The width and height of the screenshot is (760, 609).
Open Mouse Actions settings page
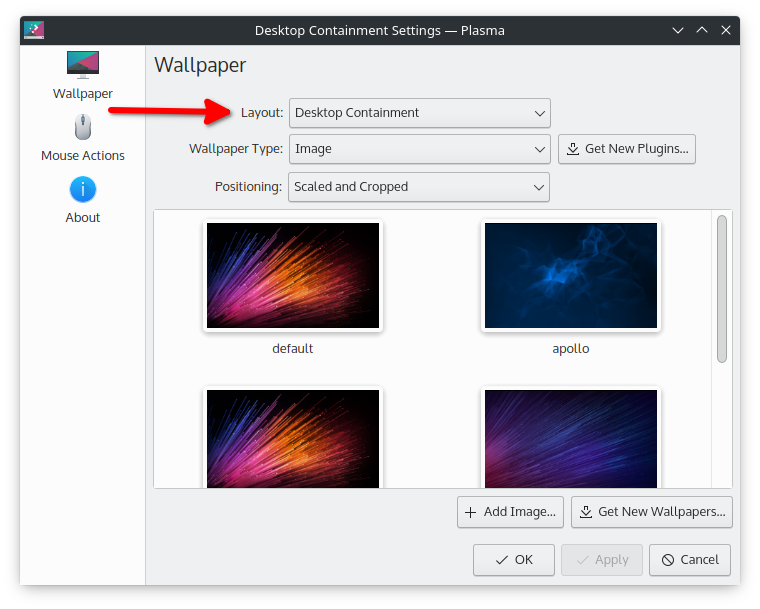point(82,138)
